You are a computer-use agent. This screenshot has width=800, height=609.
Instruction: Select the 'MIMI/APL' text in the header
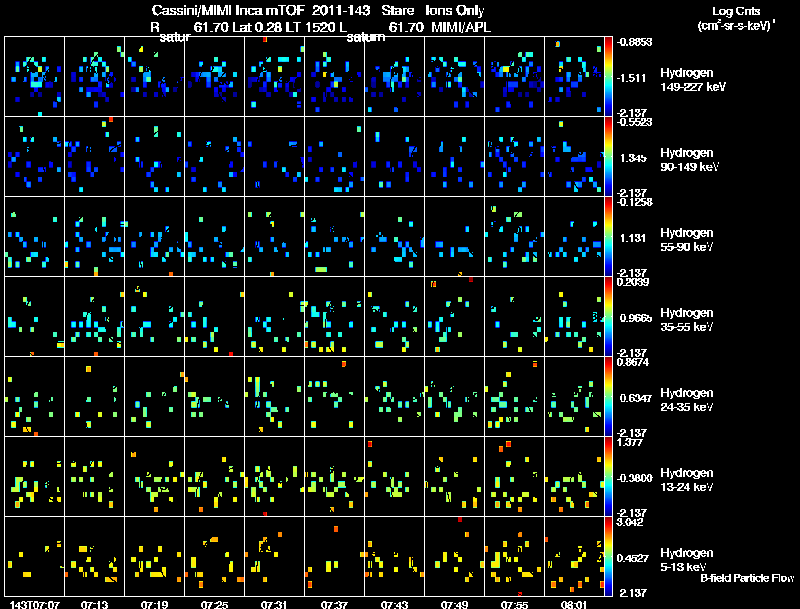461,27
